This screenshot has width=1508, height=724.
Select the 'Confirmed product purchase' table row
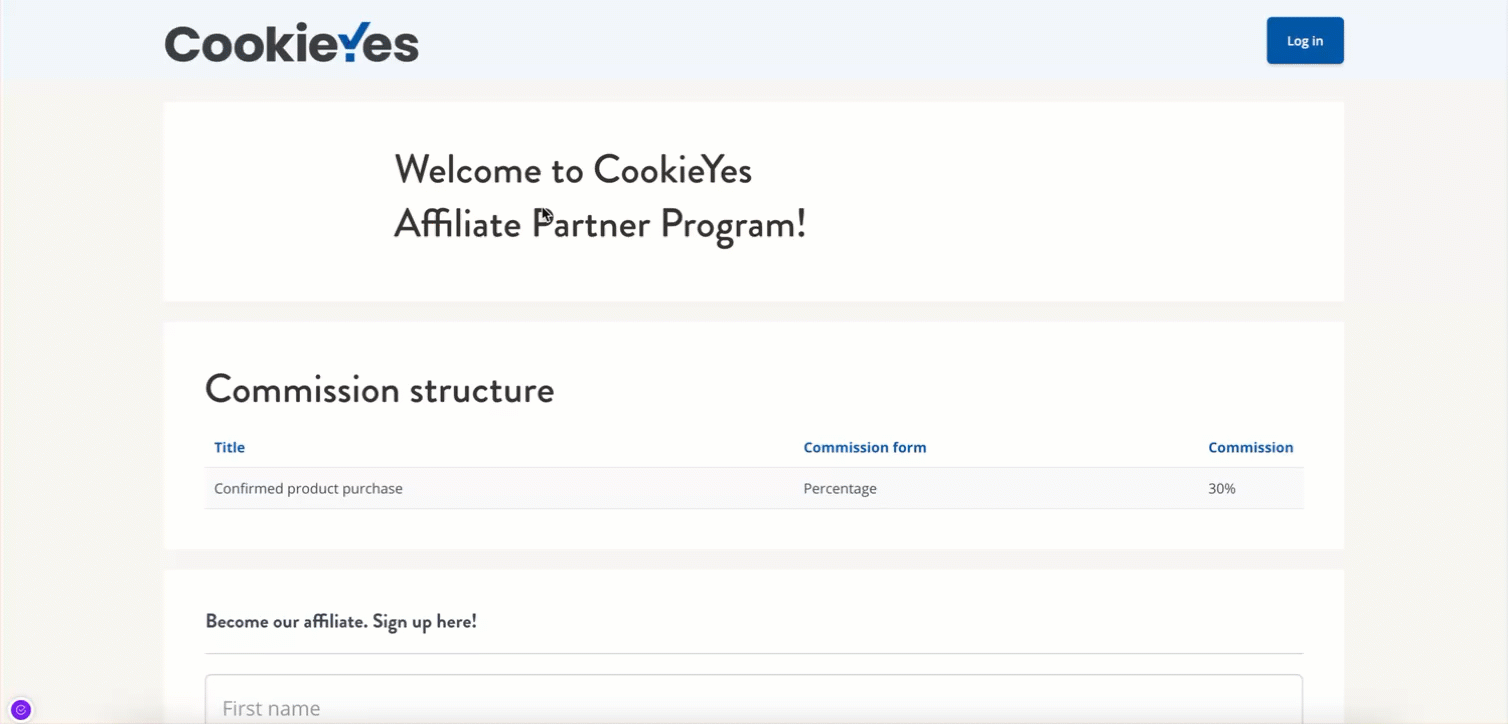[700, 488]
